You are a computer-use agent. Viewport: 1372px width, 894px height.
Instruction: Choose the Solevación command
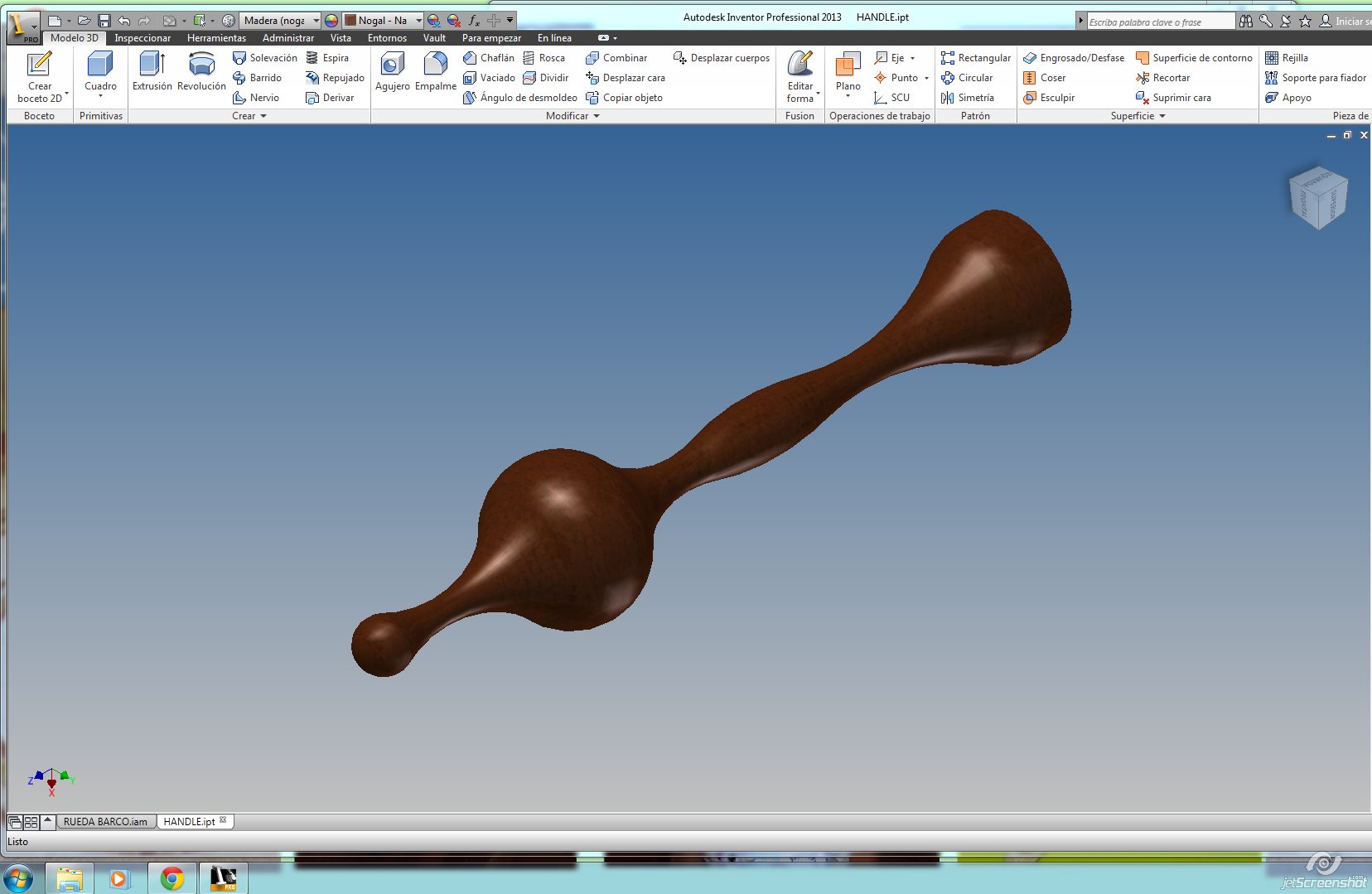[264, 58]
